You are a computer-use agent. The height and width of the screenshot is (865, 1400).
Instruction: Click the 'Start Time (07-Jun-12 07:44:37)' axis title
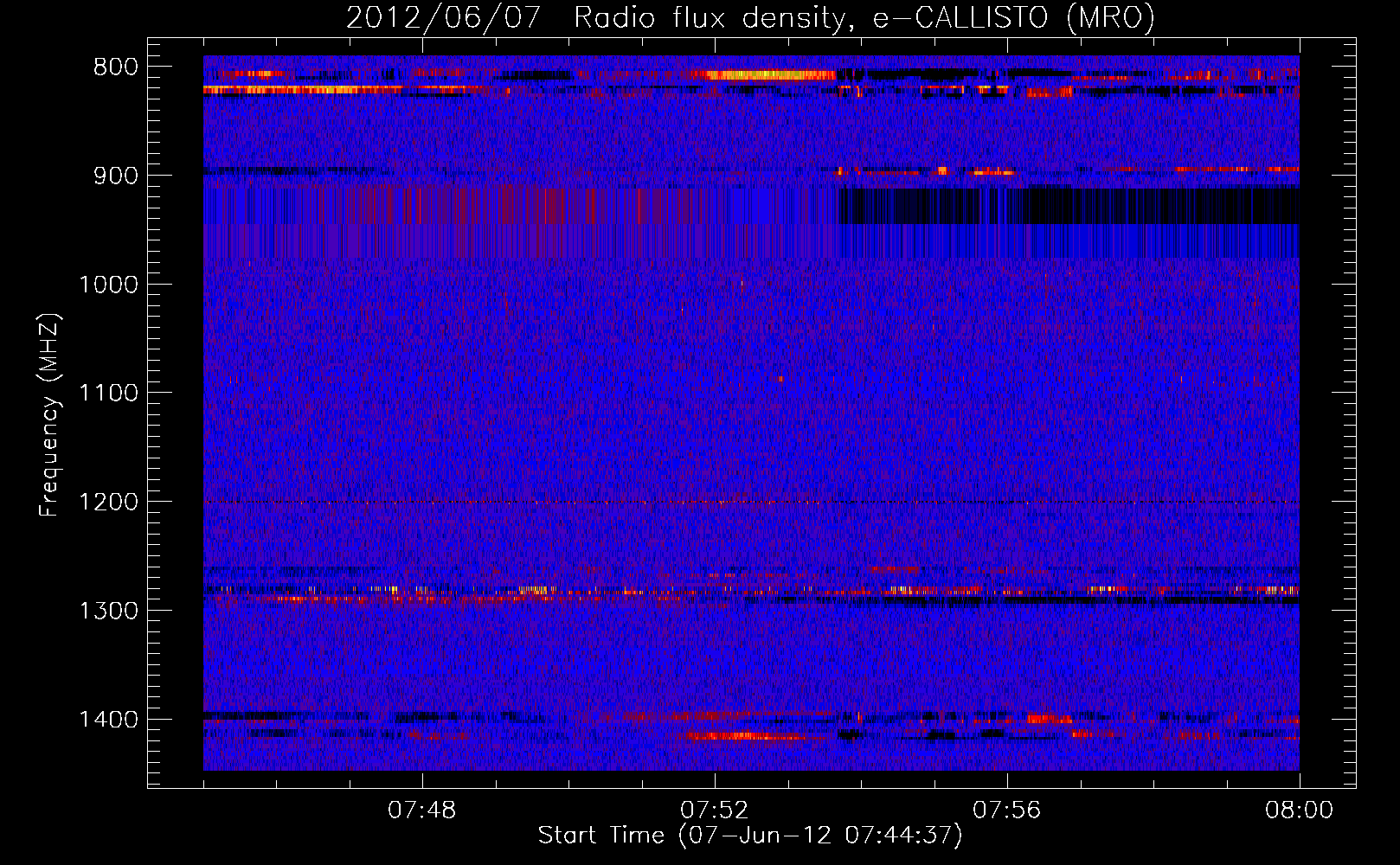coord(750,836)
